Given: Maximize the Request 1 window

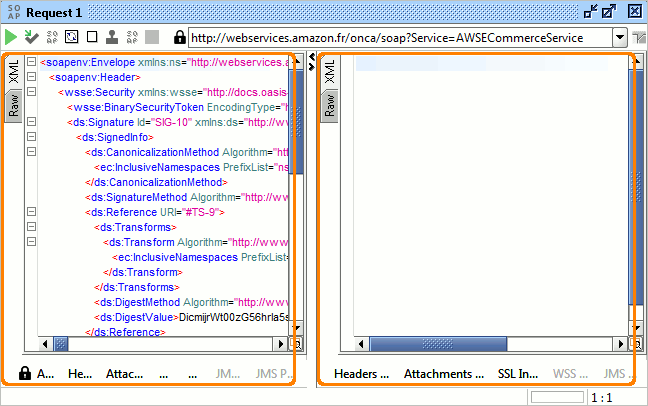Looking at the screenshot, I should tap(609, 12).
